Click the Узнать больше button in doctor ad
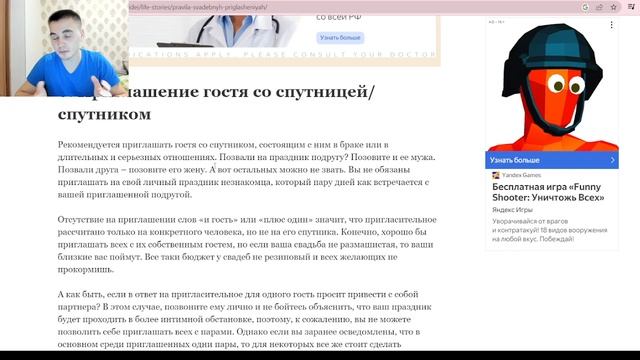This screenshot has height=360, width=640. [340, 38]
